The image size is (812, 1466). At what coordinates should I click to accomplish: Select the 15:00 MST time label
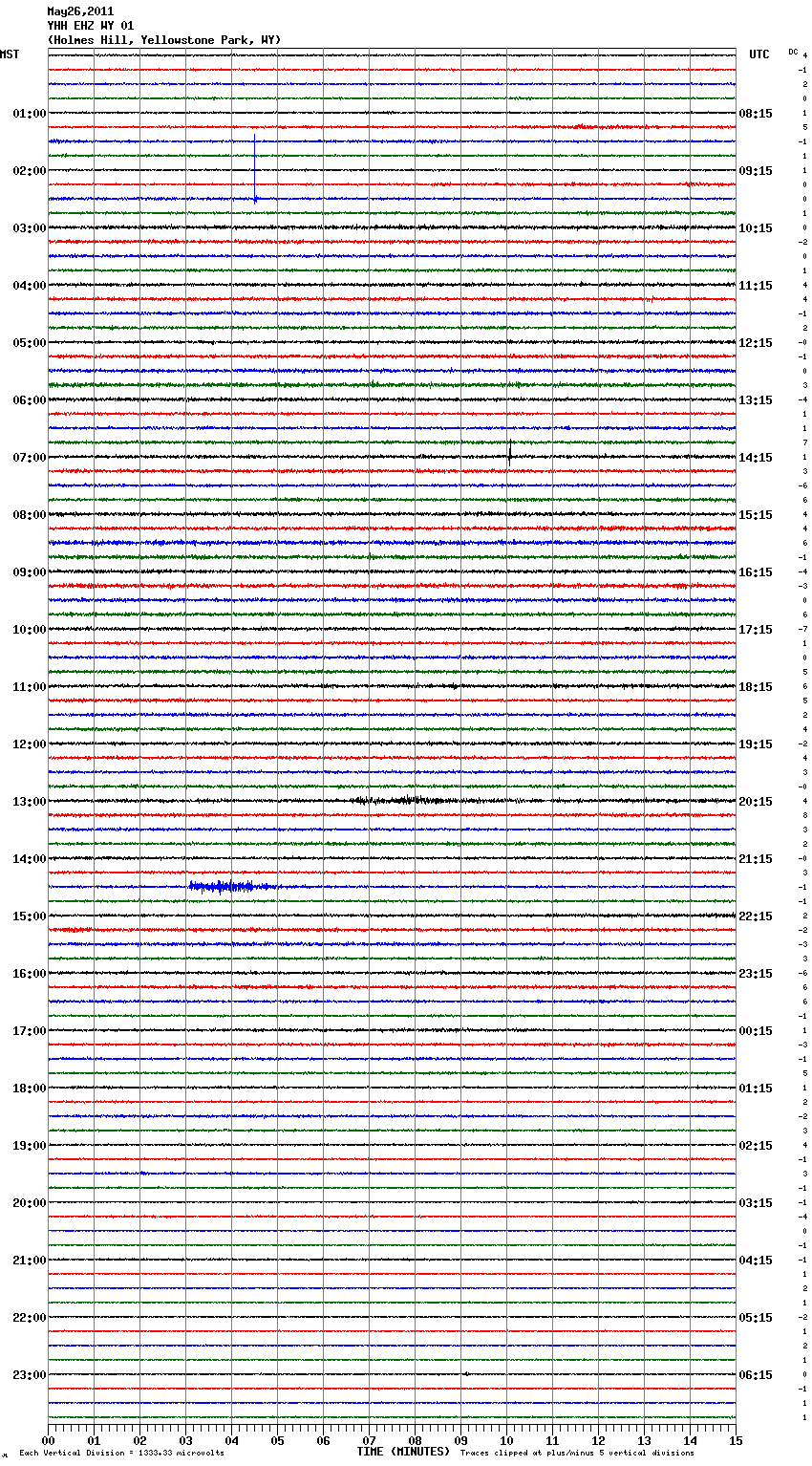(x=30, y=916)
